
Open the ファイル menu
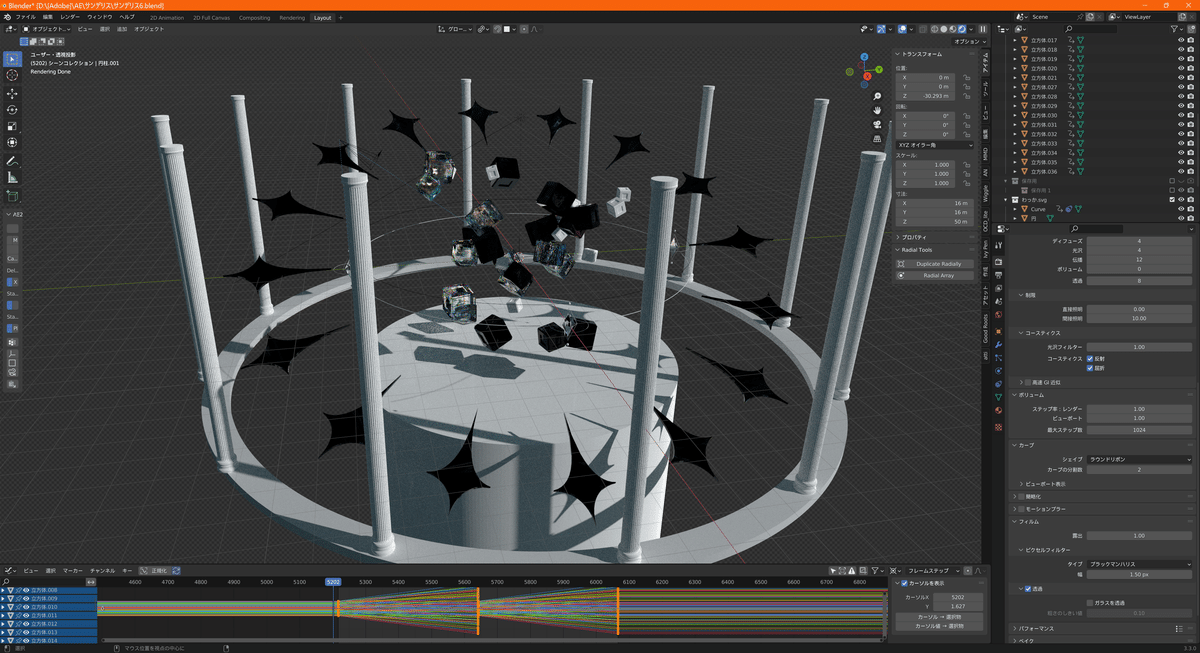pos(26,17)
